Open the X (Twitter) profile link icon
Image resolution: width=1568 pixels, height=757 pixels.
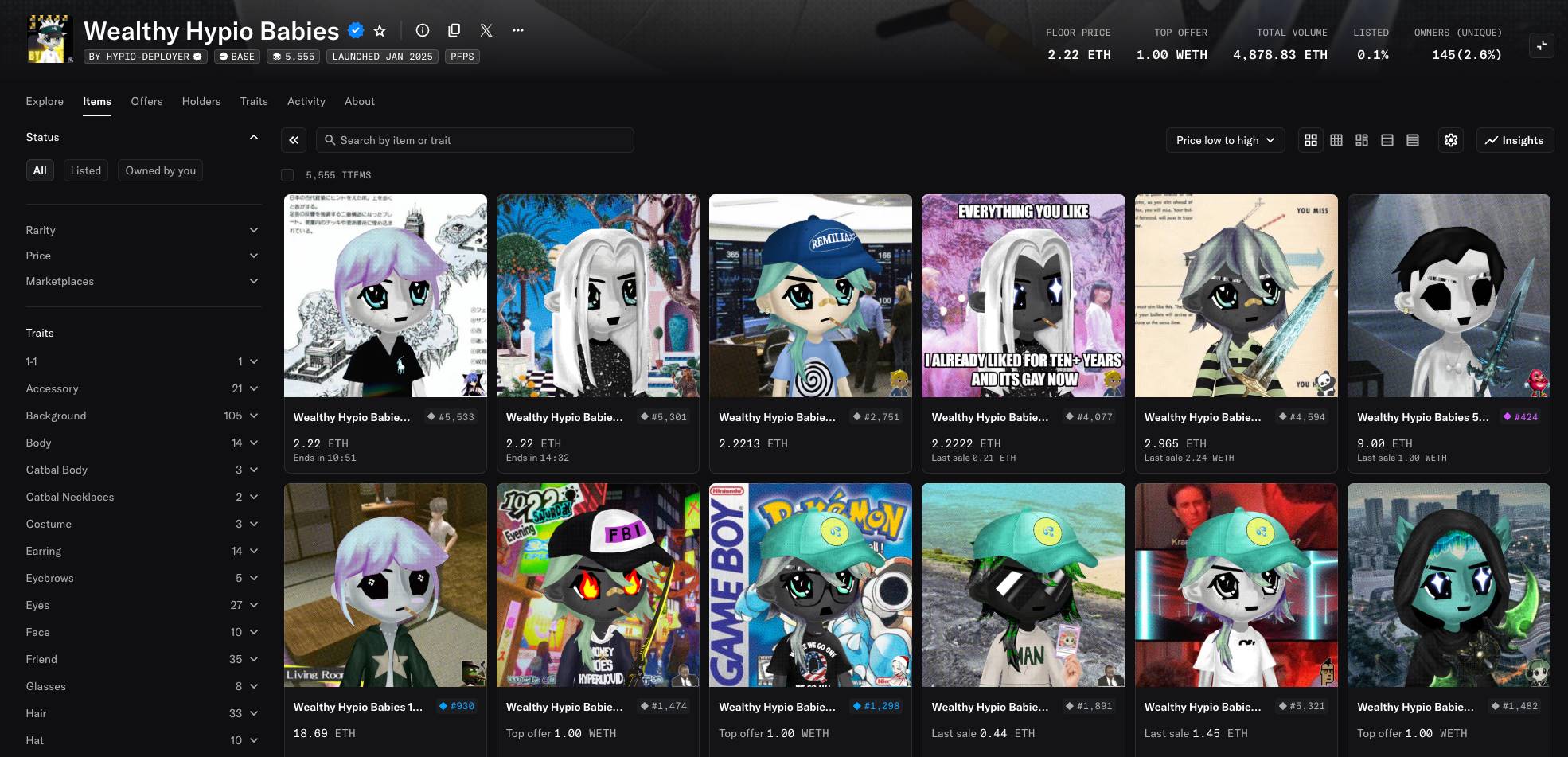(486, 30)
